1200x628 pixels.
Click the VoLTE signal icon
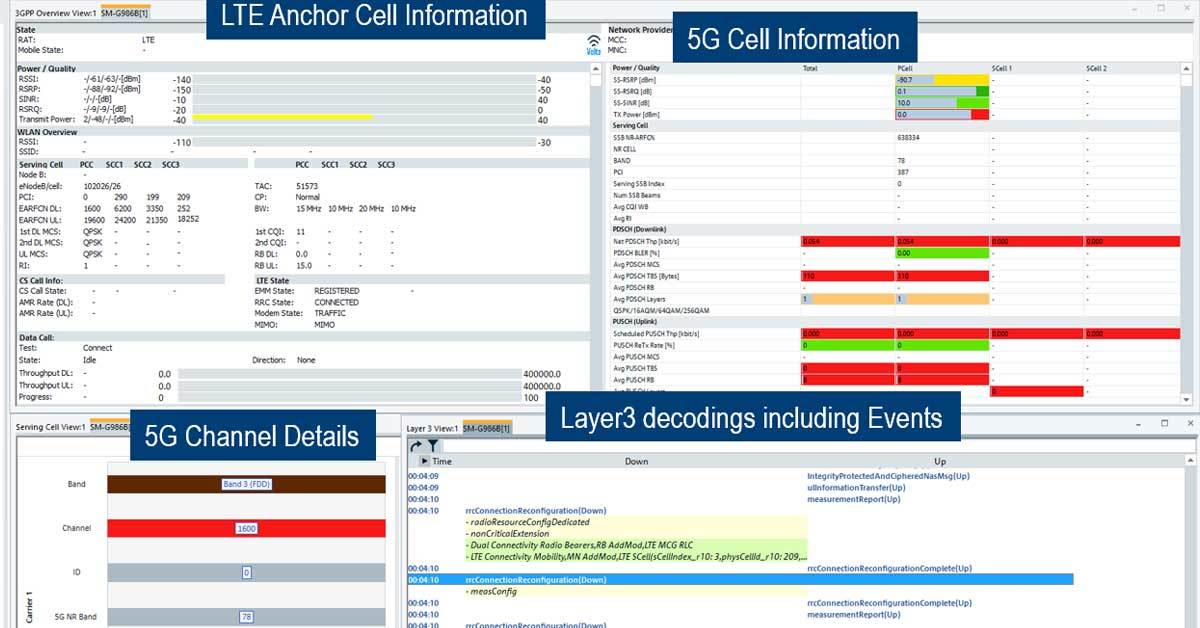coord(593,44)
